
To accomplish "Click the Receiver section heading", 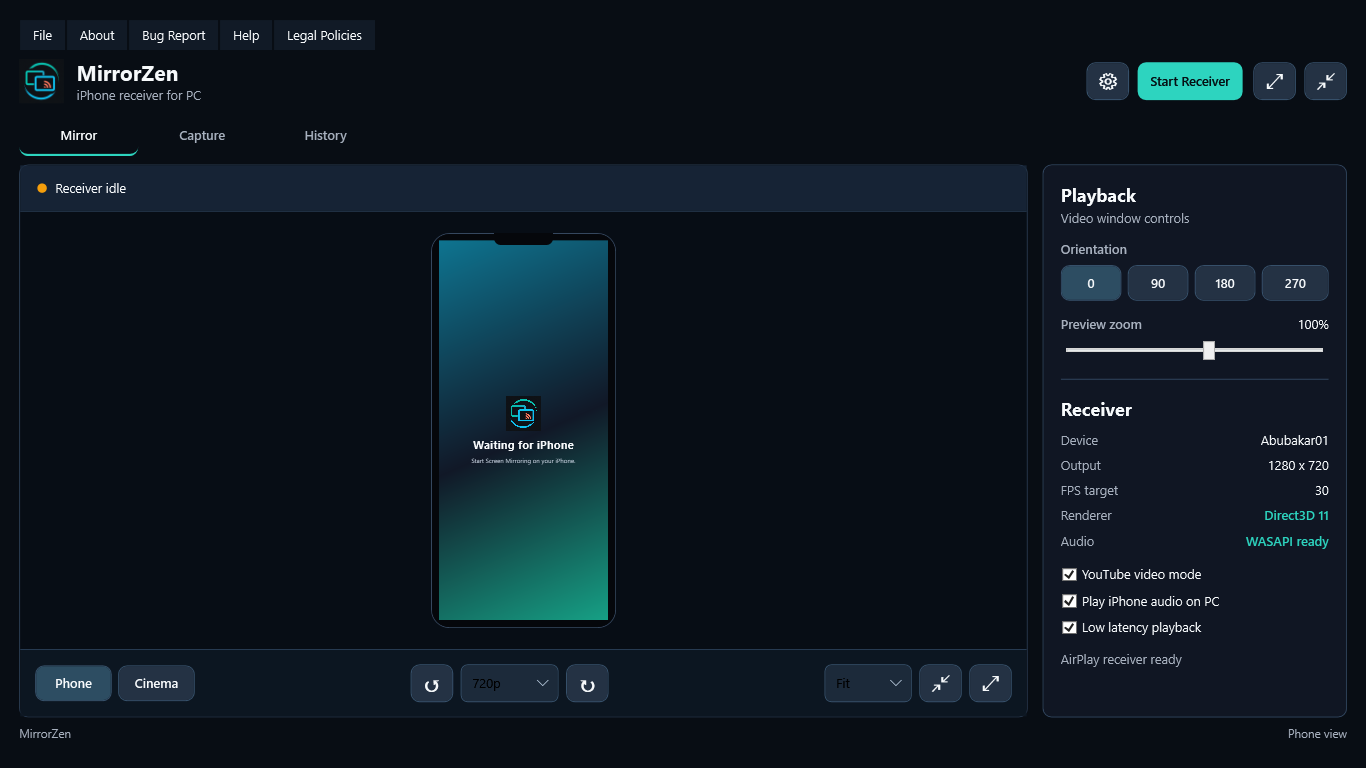I will (1096, 410).
